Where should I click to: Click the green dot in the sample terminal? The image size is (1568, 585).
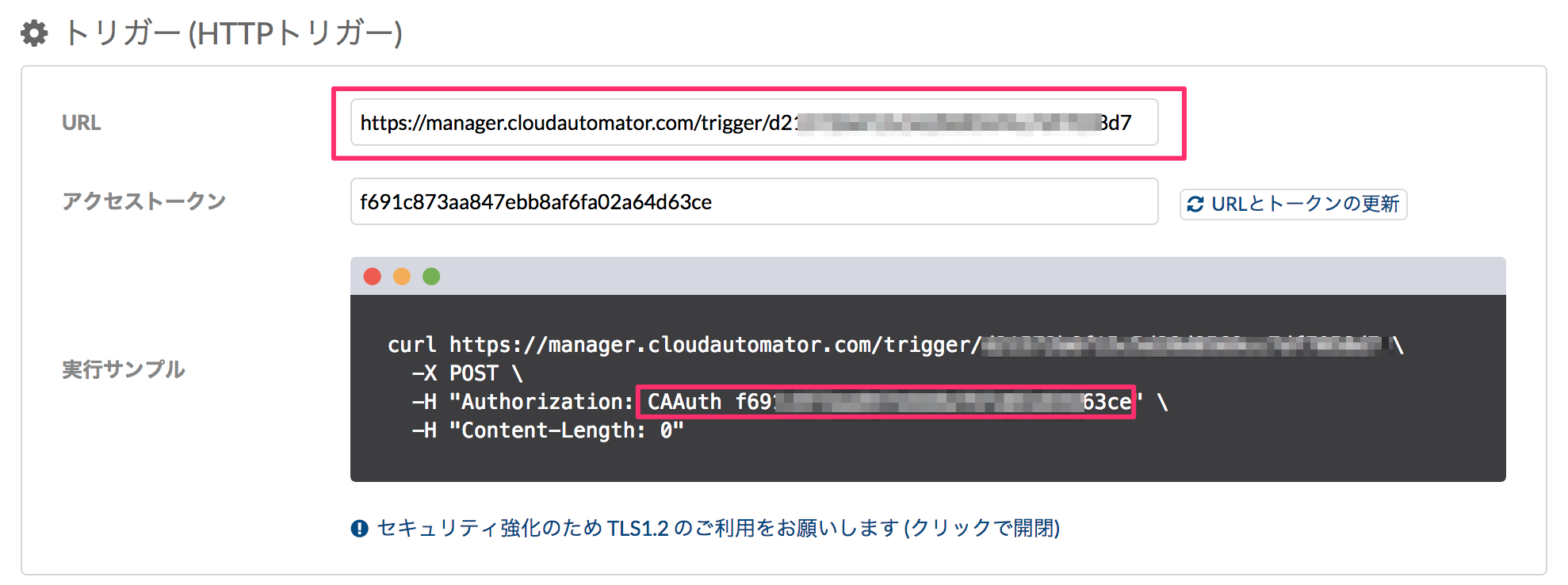point(431,276)
